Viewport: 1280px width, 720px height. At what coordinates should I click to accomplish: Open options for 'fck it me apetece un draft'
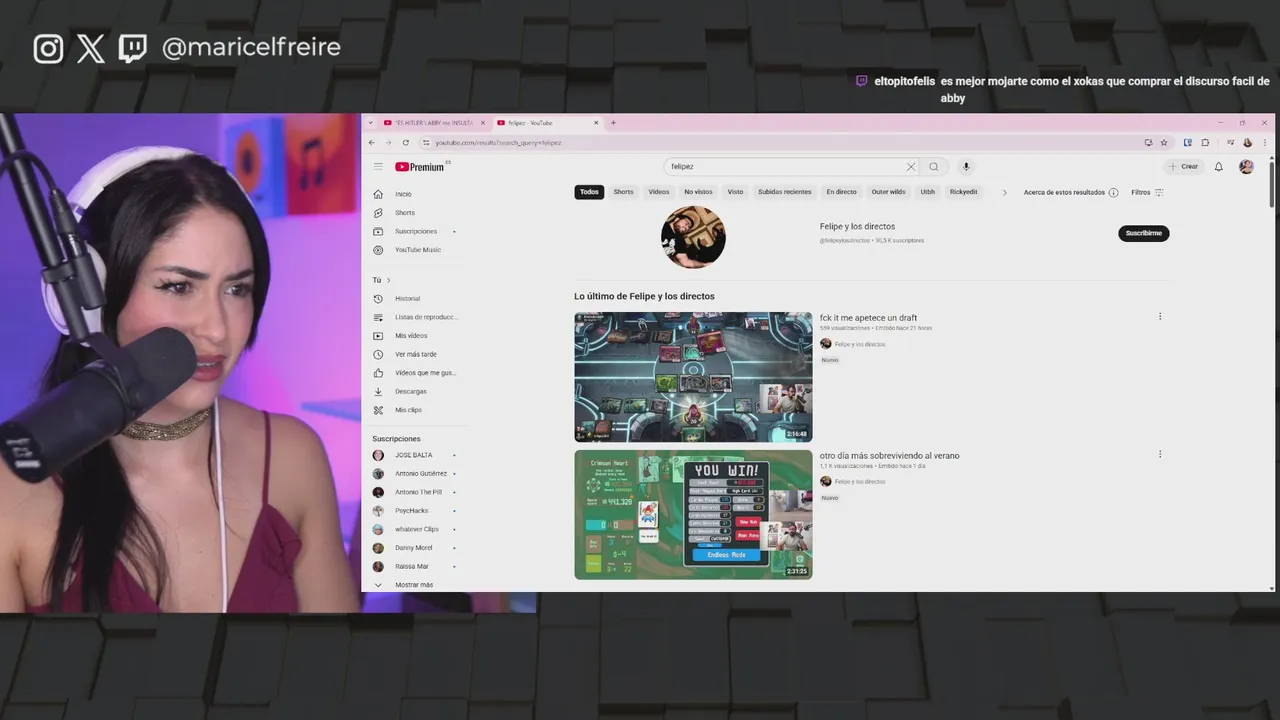click(x=1160, y=317)
